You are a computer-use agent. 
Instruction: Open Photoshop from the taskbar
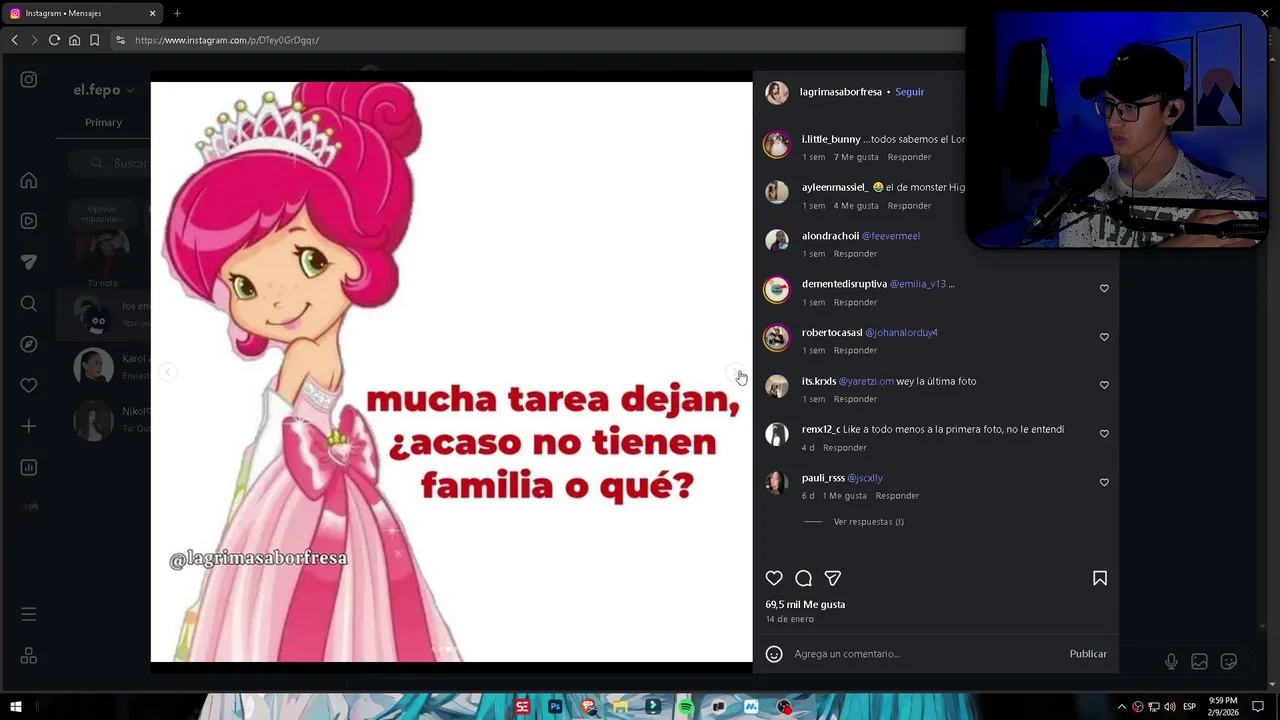coord(555,707)
